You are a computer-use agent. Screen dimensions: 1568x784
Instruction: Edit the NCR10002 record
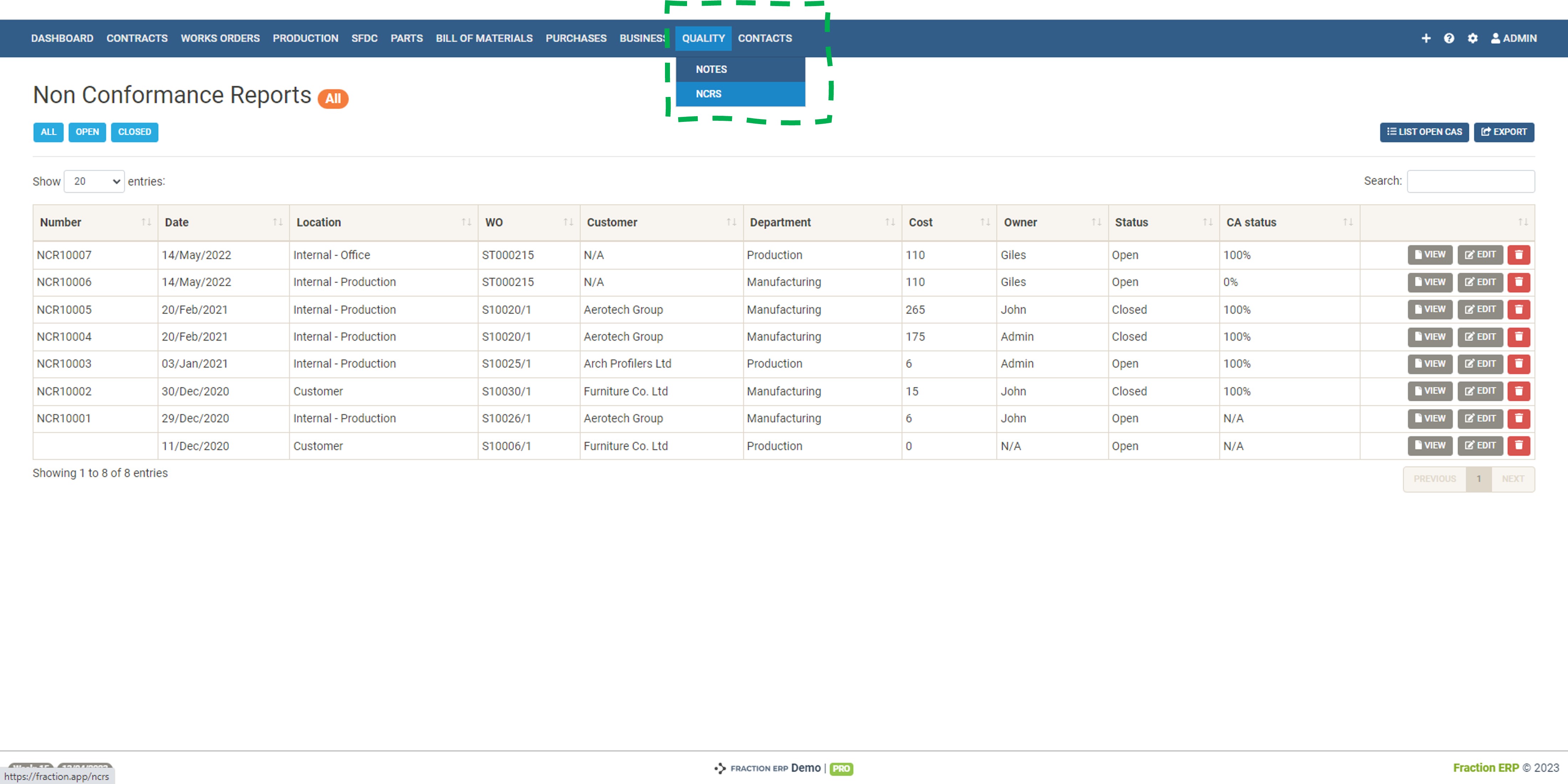point(1480,391)
